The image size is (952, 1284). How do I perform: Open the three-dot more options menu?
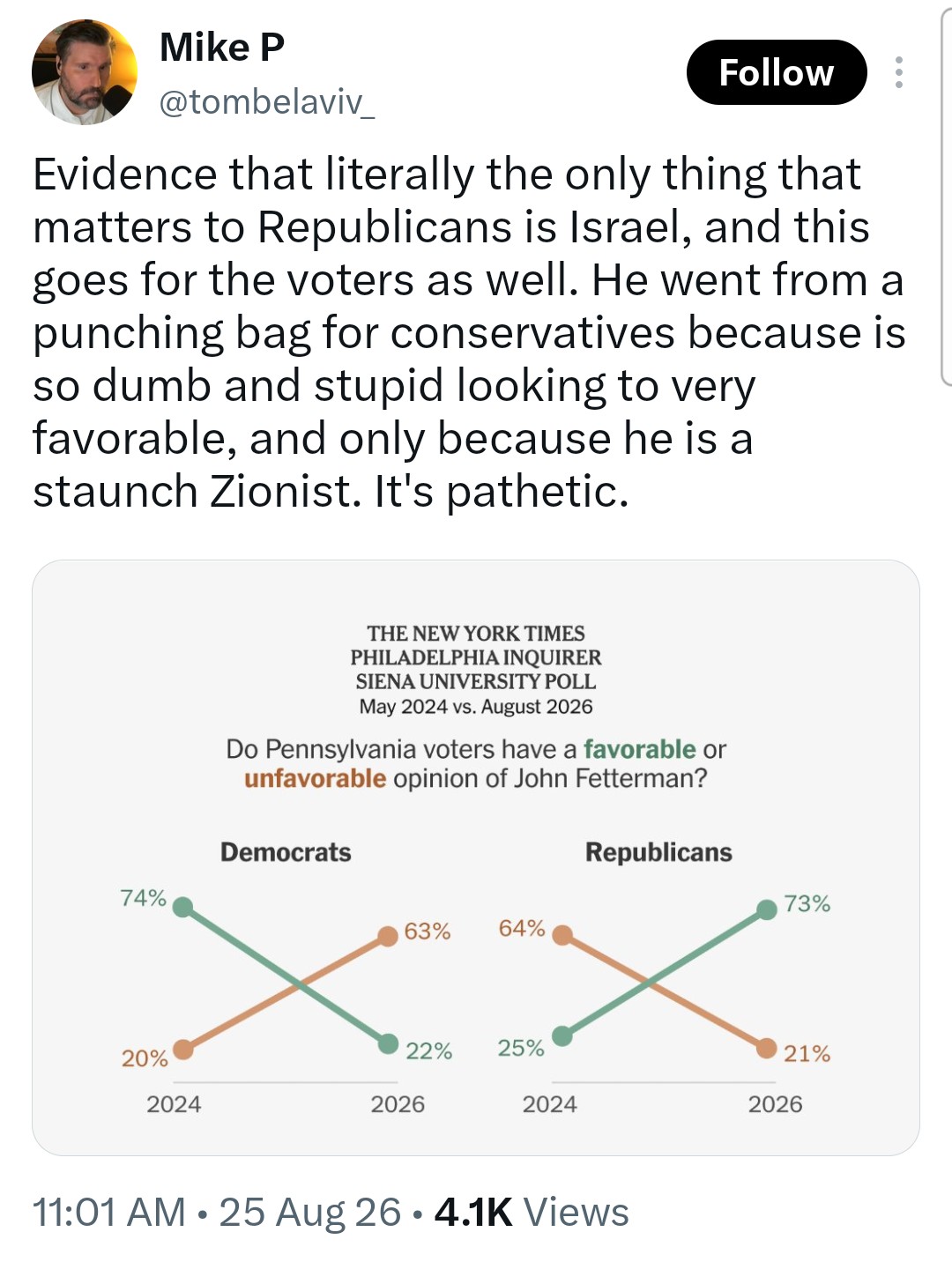tap(898, 72)
